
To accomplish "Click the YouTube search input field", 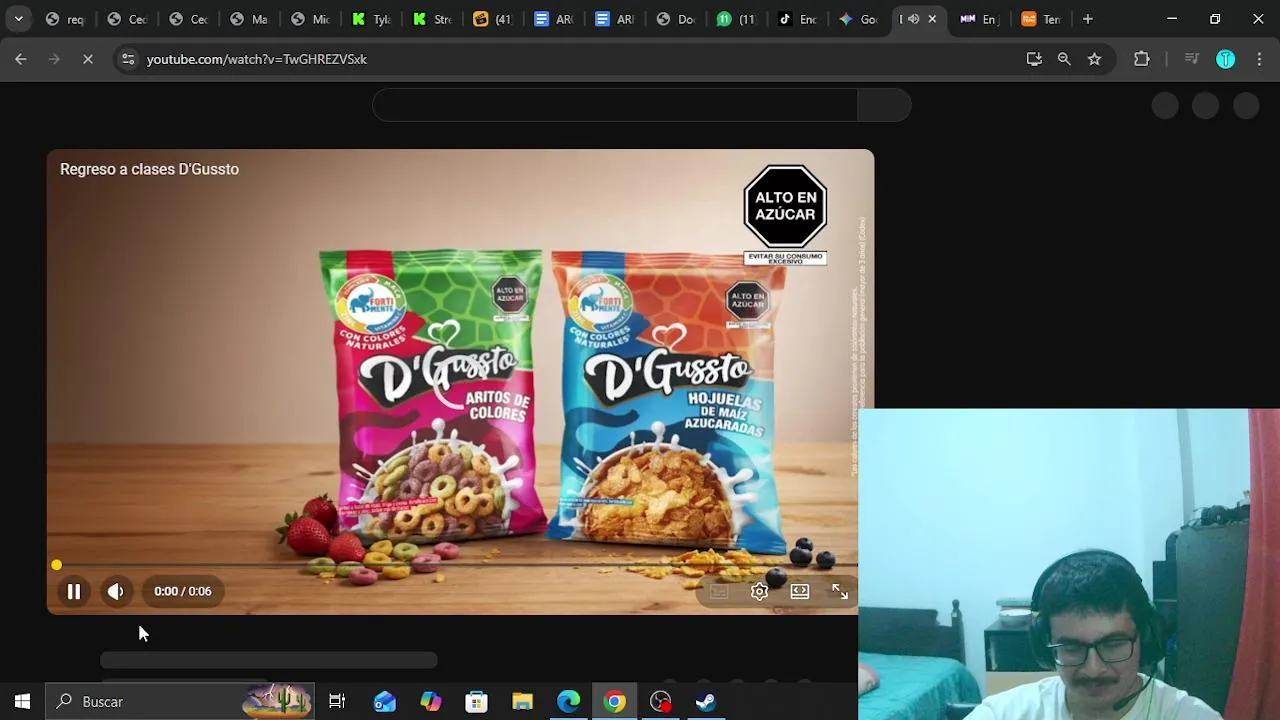I will click(614, 105).
